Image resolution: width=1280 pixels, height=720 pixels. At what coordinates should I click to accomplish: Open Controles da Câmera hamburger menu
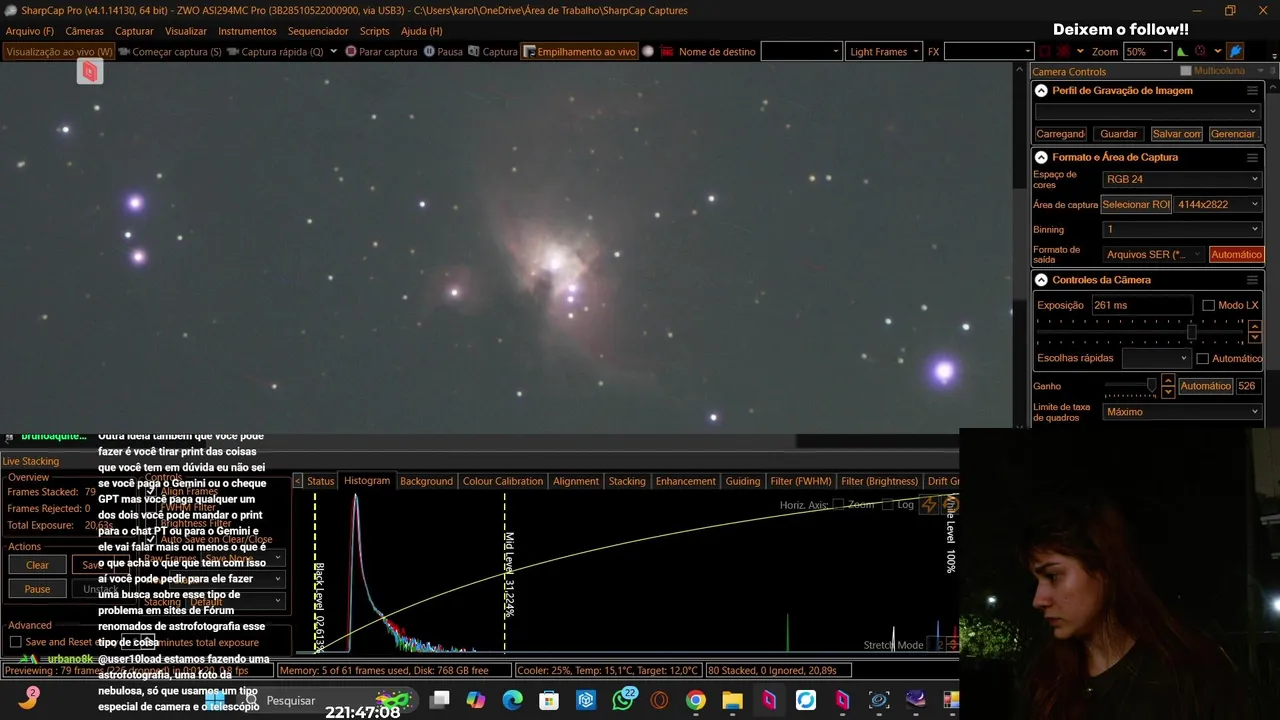[1252, 281]
